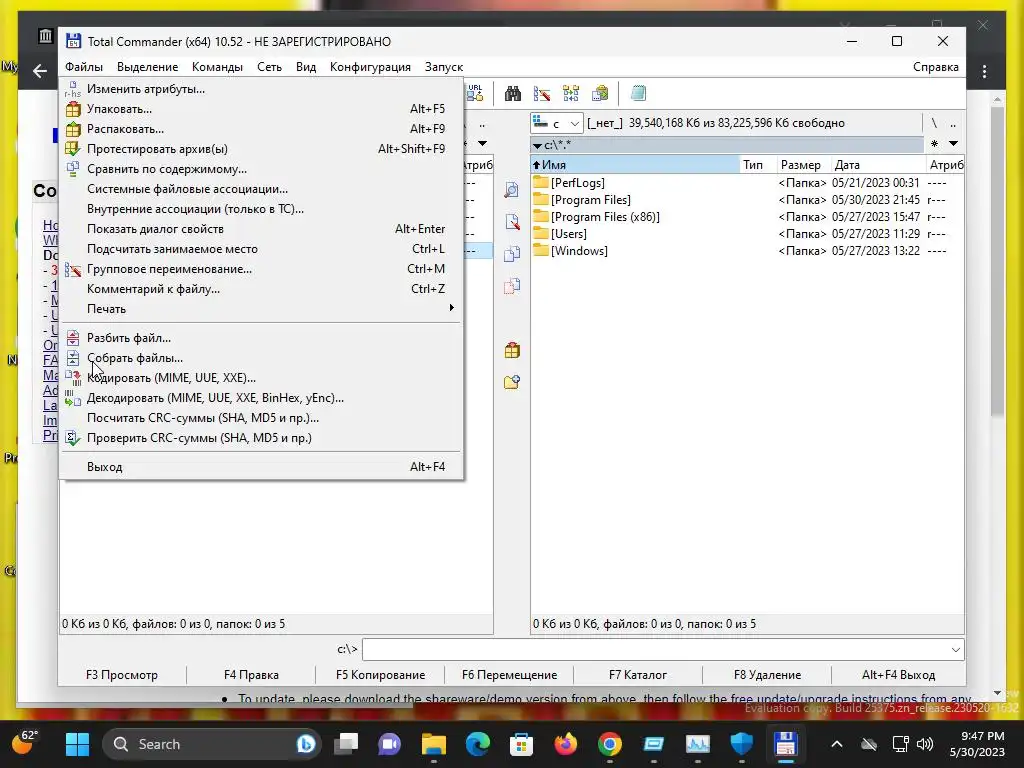
Task: Open the Конфигурация menu
Action: [370, 67]
